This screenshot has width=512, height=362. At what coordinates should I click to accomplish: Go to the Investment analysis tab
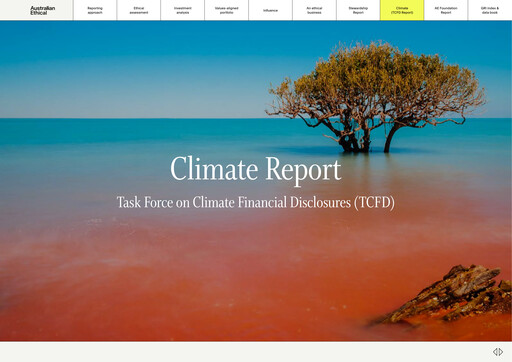pyautogui.click(x=183, y=10)
